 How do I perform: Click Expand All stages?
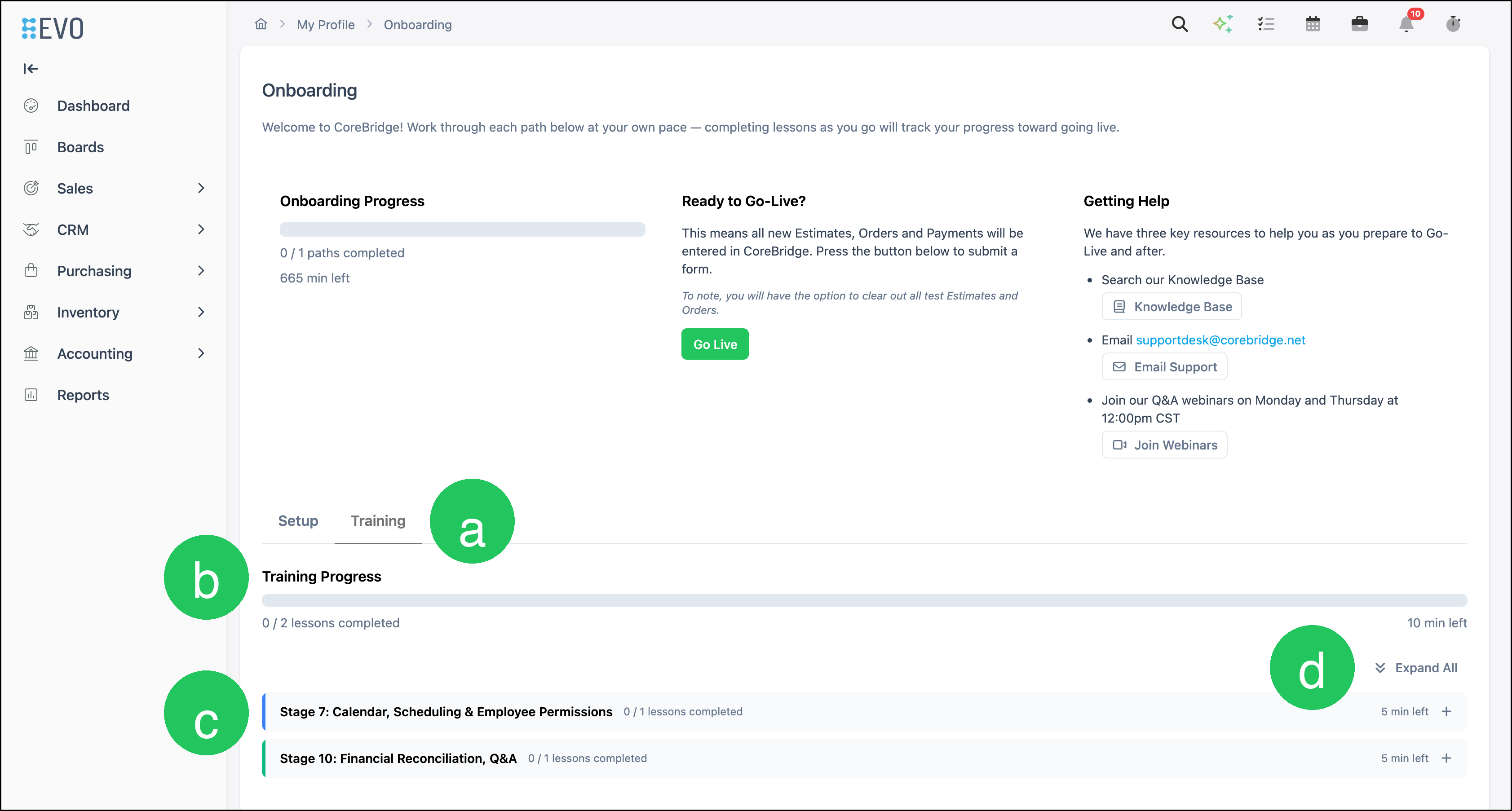coord(1416,668)
